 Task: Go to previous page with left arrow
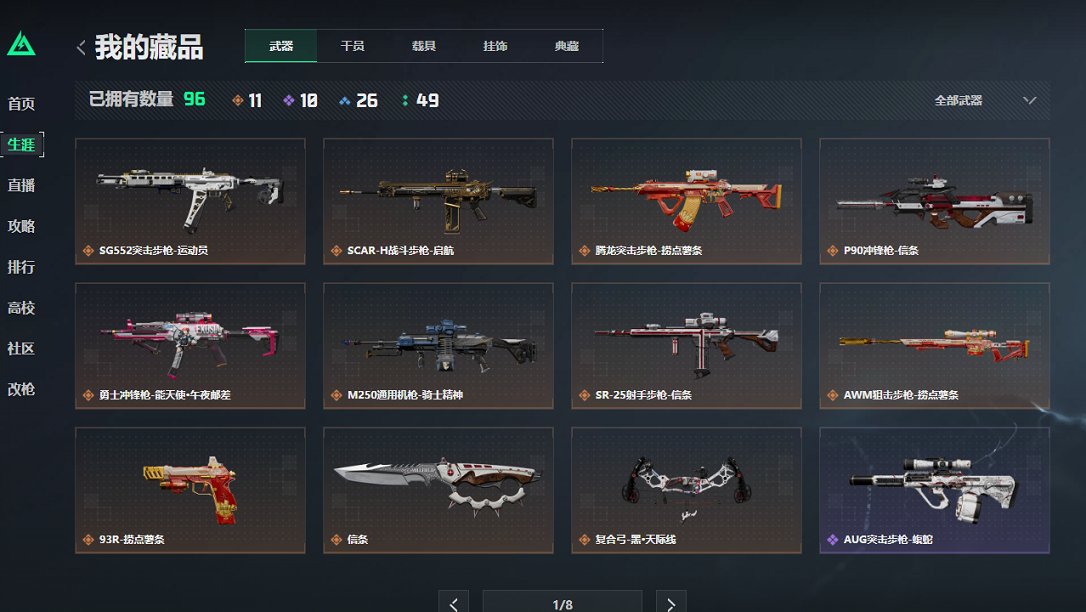tap(453, 603)
